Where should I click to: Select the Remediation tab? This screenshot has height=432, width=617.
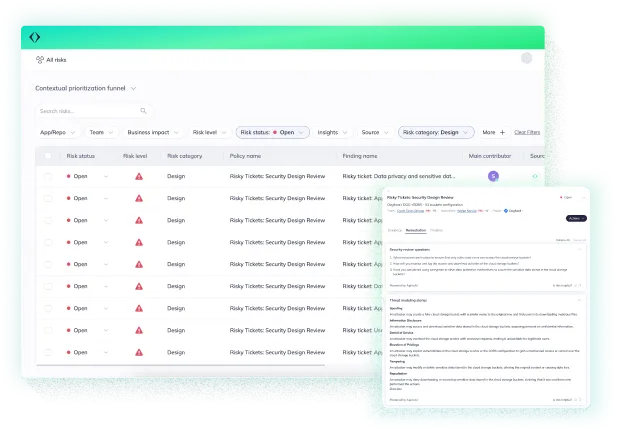[416, 231]
